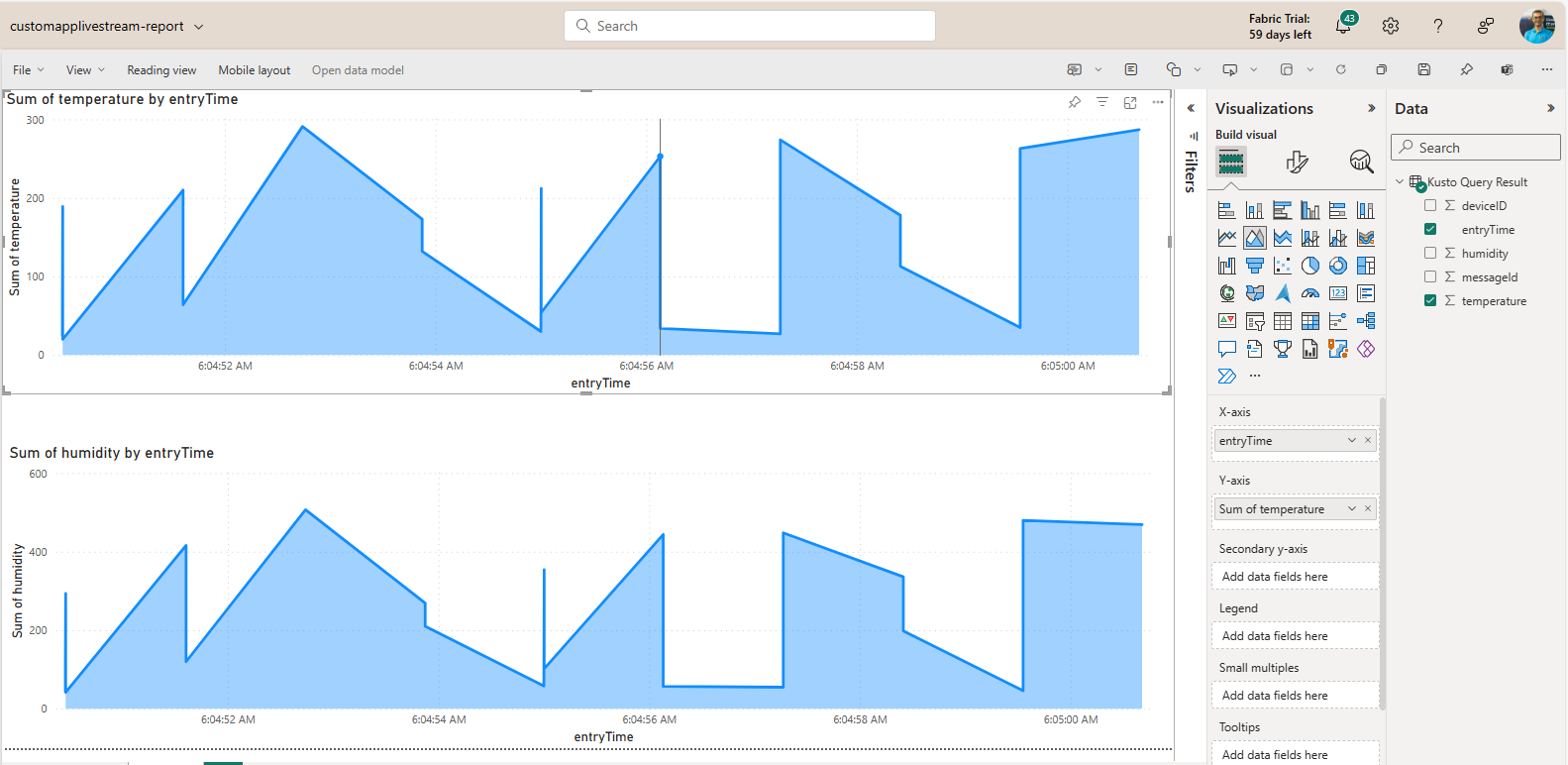The width and height of the screenshot is (1568, 765).
Task: Switch to Reading view
Action: pyautogui.click(x=161, y=70)
